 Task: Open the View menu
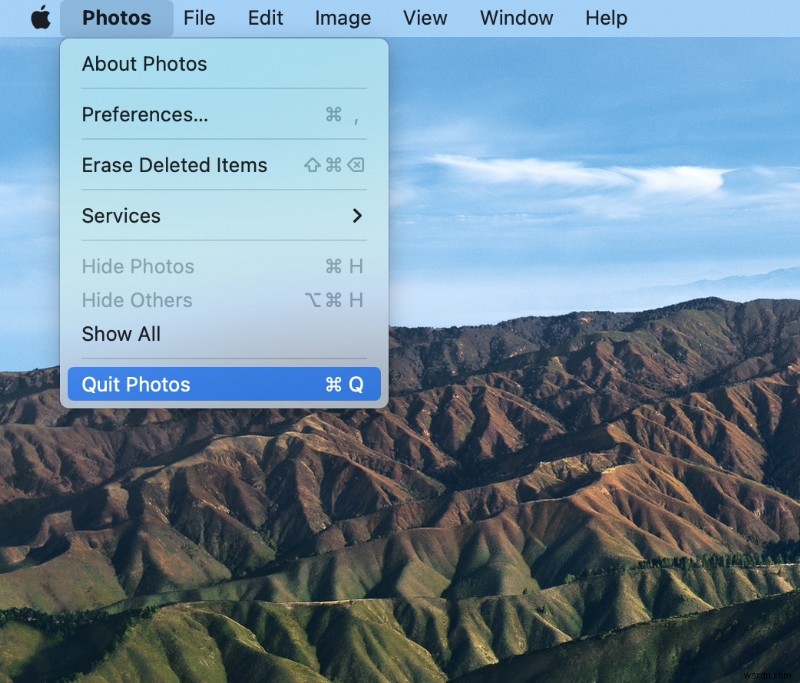[425, 17]
